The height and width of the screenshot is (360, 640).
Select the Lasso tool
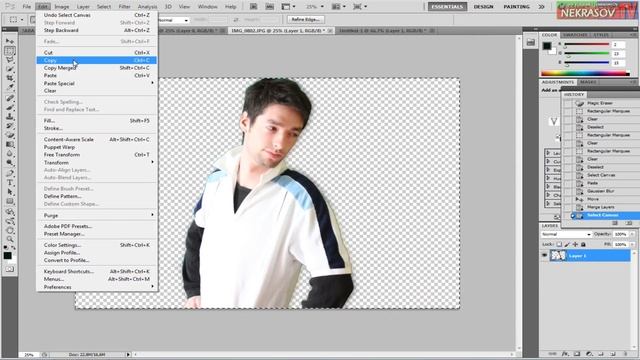10,60
